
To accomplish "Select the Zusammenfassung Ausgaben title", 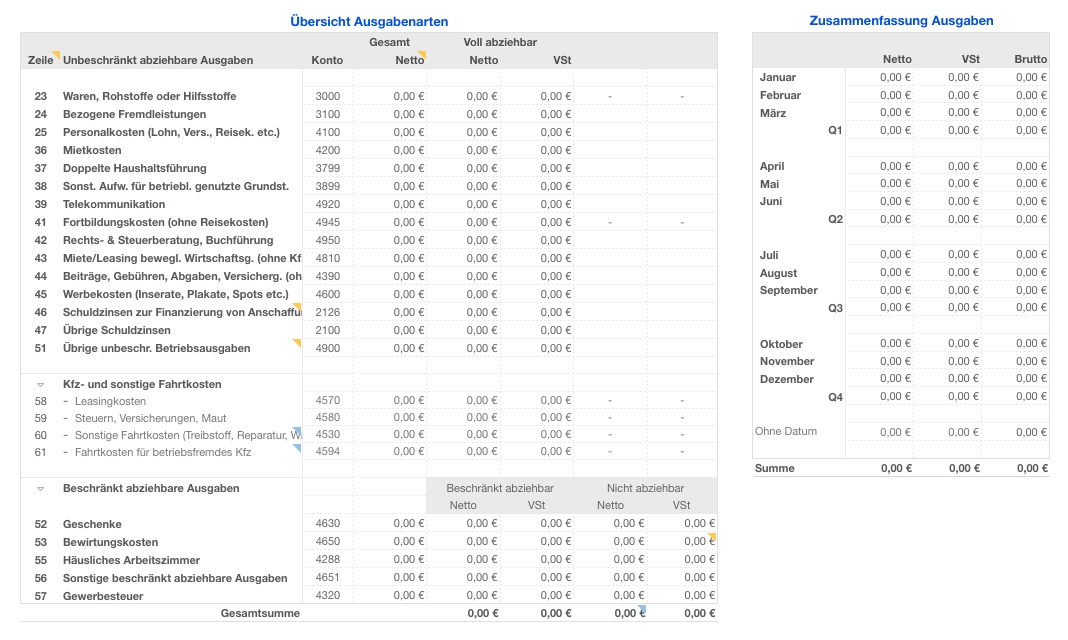I will pyautogui.click(x=903, y=20).
